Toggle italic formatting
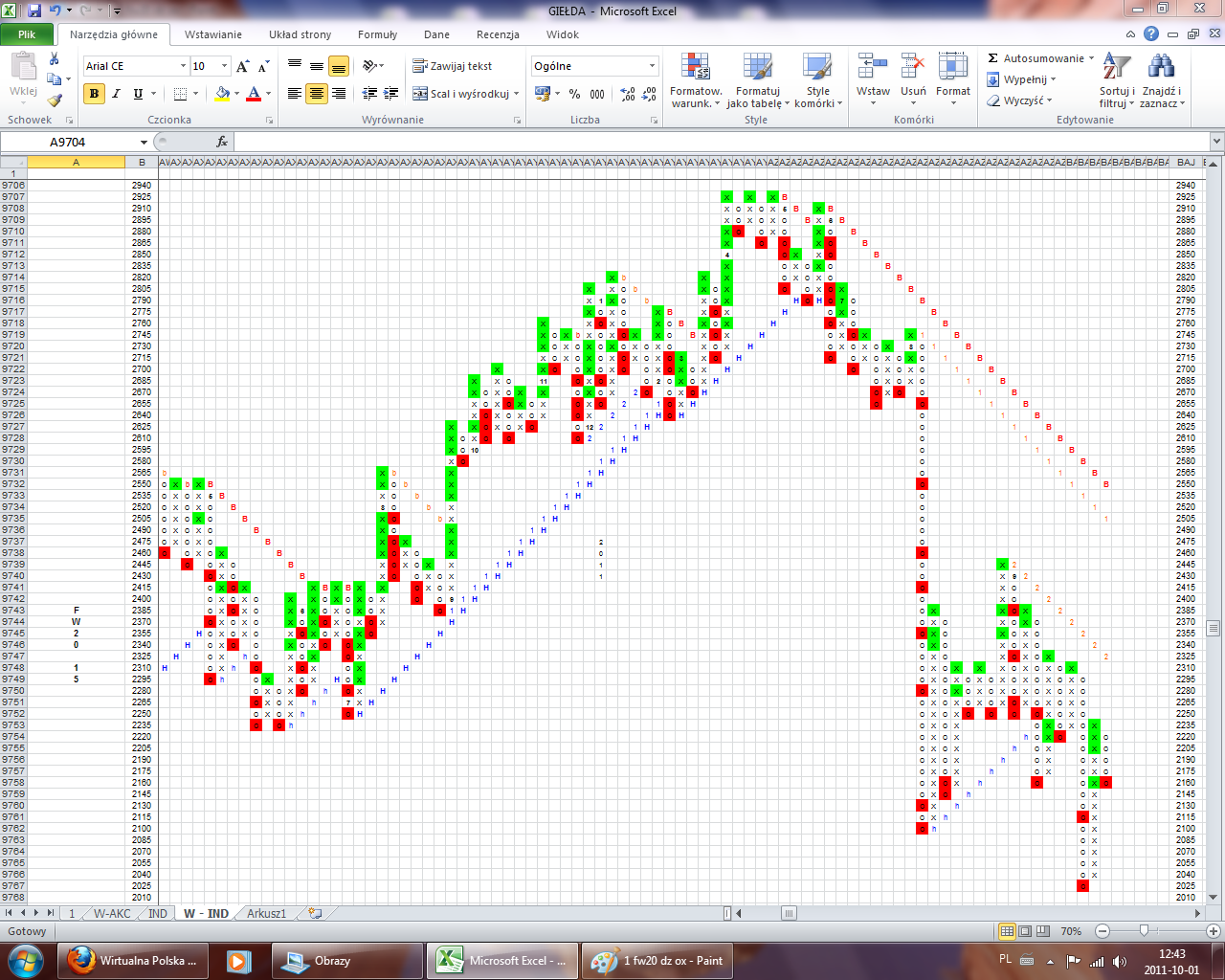The height and width of the screenshot is (980, 1225). [116, 94]
